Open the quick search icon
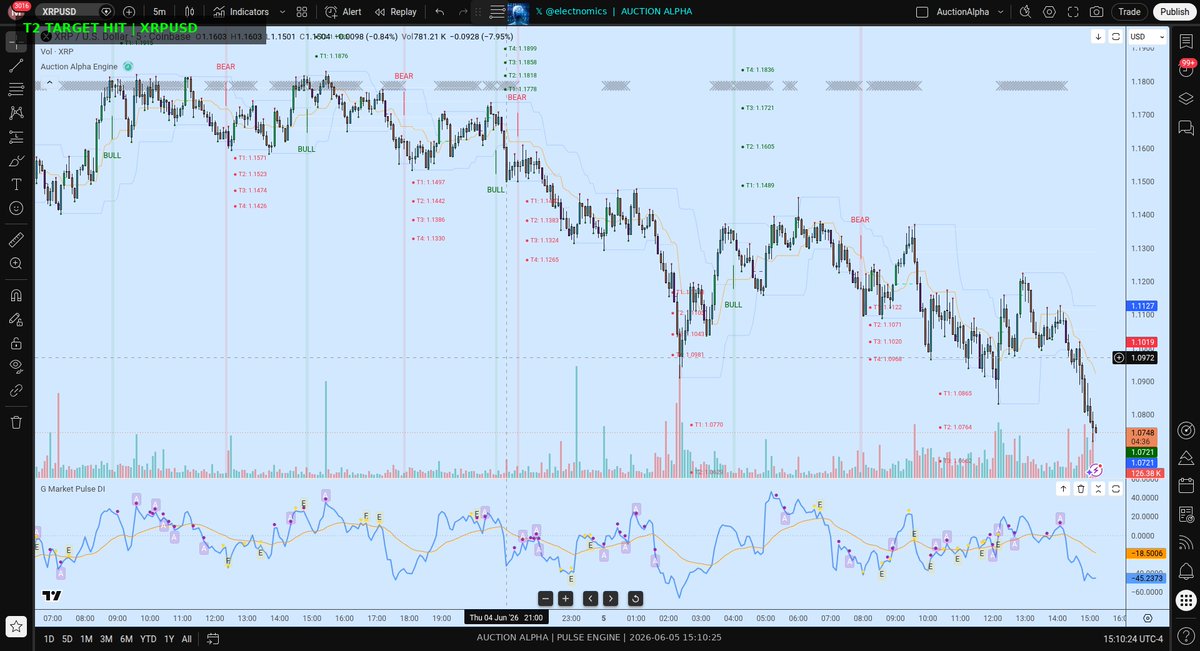 1023,12
